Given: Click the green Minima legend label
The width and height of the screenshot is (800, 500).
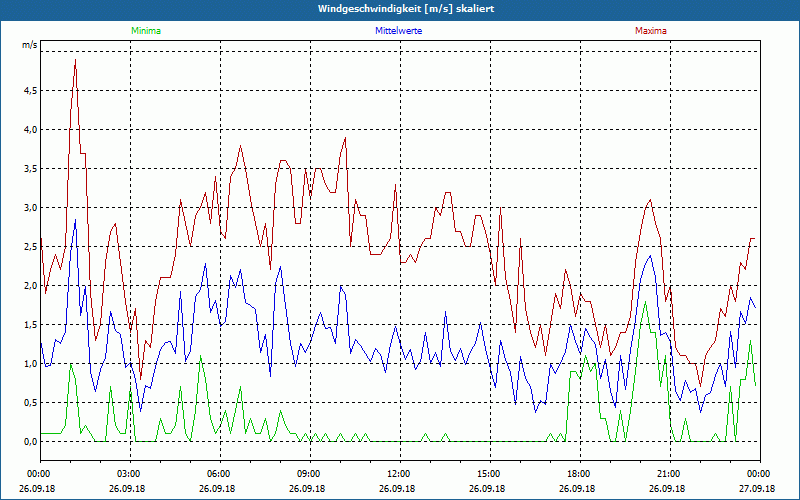Looking at the screenshot, I should [146, 31].
